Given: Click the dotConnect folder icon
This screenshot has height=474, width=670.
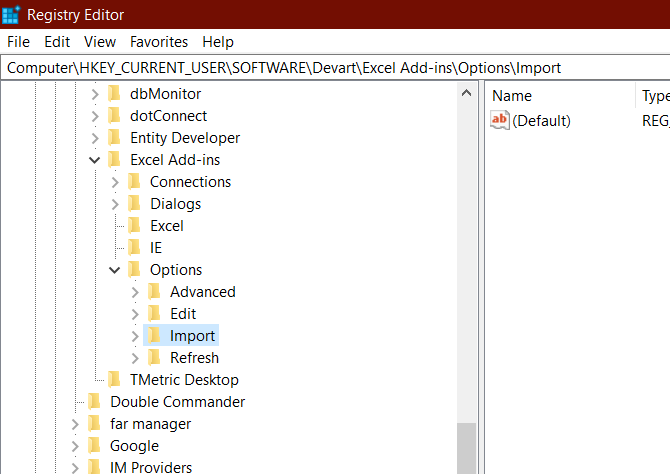Looking at the screenshot, I should (114, 115).
